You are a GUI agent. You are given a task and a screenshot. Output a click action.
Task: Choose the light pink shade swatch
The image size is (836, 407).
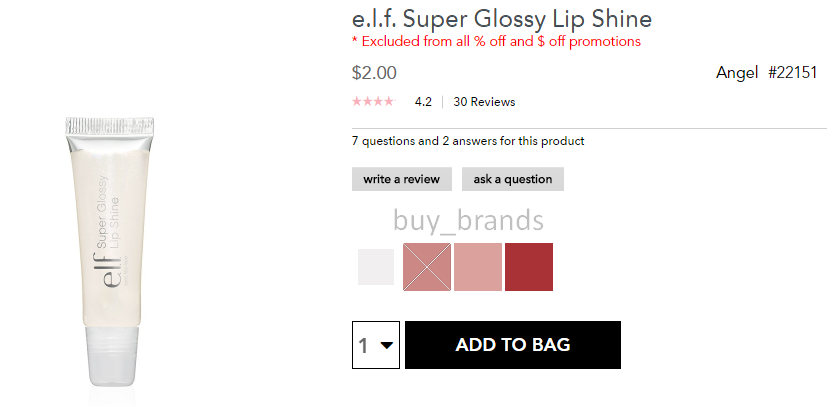[x=478, y=267]
